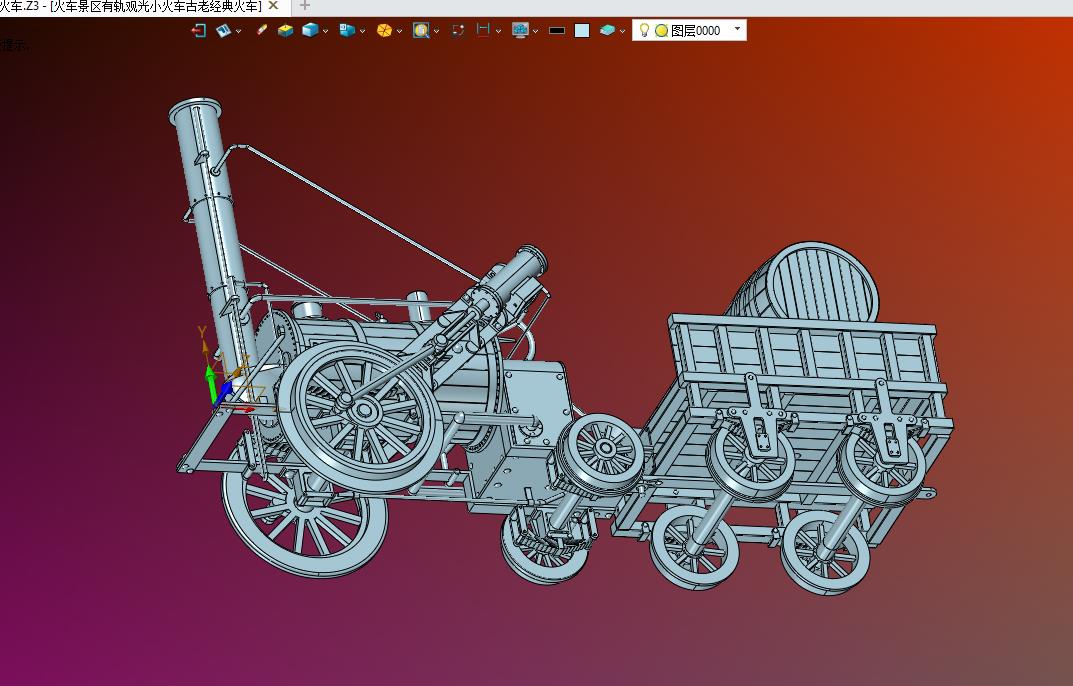1073x686 pixels.
Task: Click the dashed selection box icon
Action: tap(458, 30)
